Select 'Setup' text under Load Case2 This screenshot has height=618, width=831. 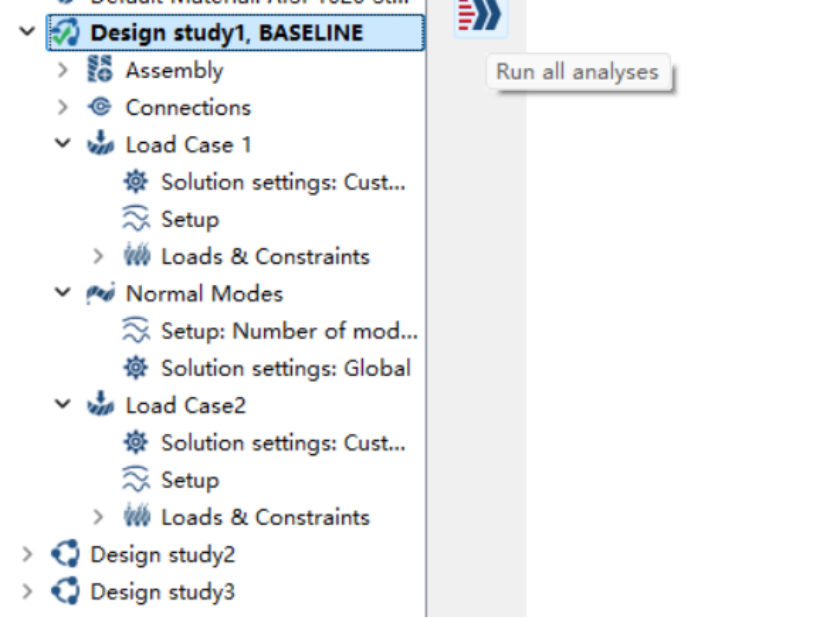coord(190,481)
